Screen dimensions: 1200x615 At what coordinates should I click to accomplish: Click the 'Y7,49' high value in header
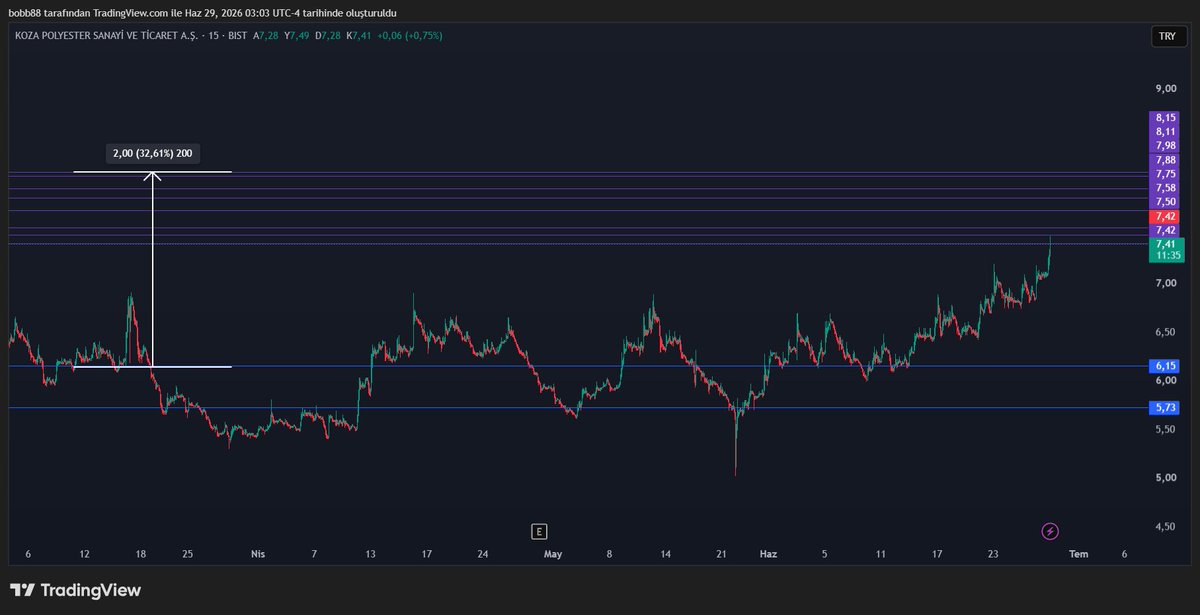(297, 36)
